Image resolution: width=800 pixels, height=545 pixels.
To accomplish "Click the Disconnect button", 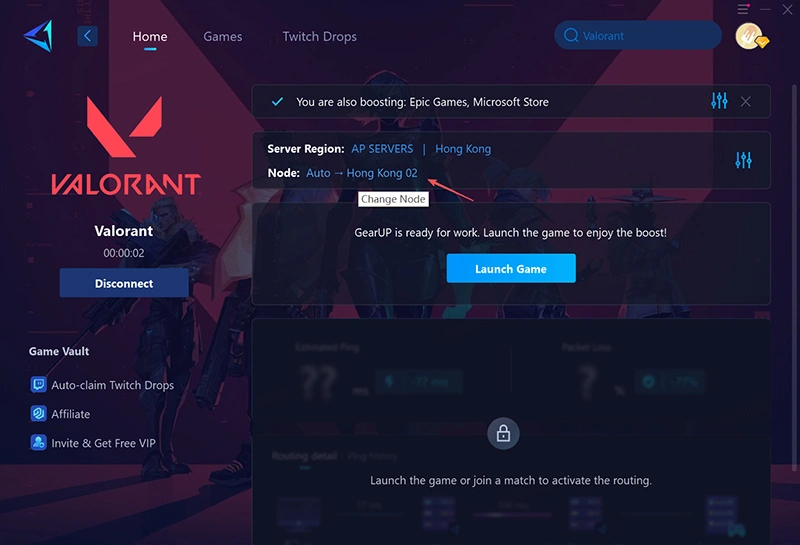I will (124, 283).
